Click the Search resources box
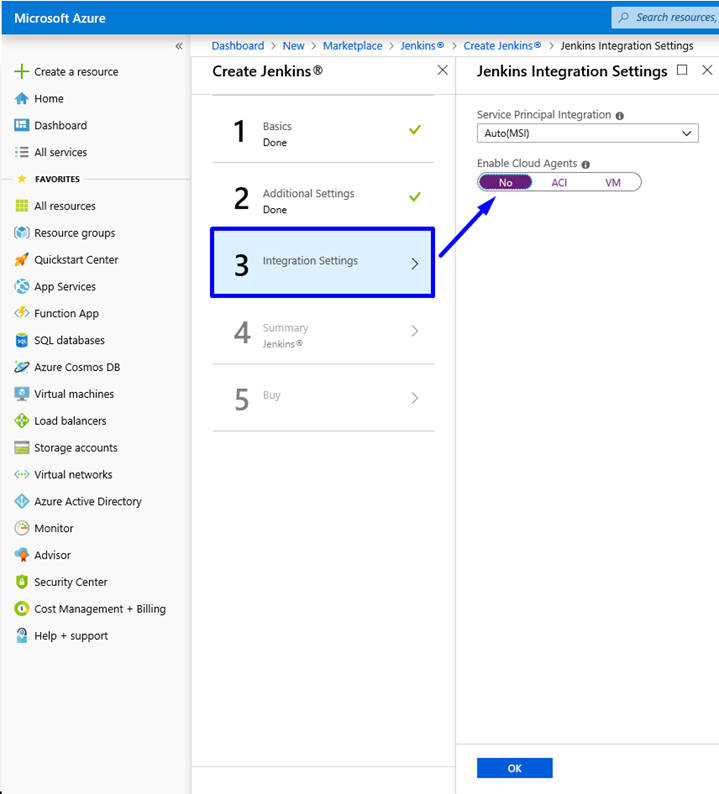This screenshot has width=719, height=794. click(x=665, y=17)
